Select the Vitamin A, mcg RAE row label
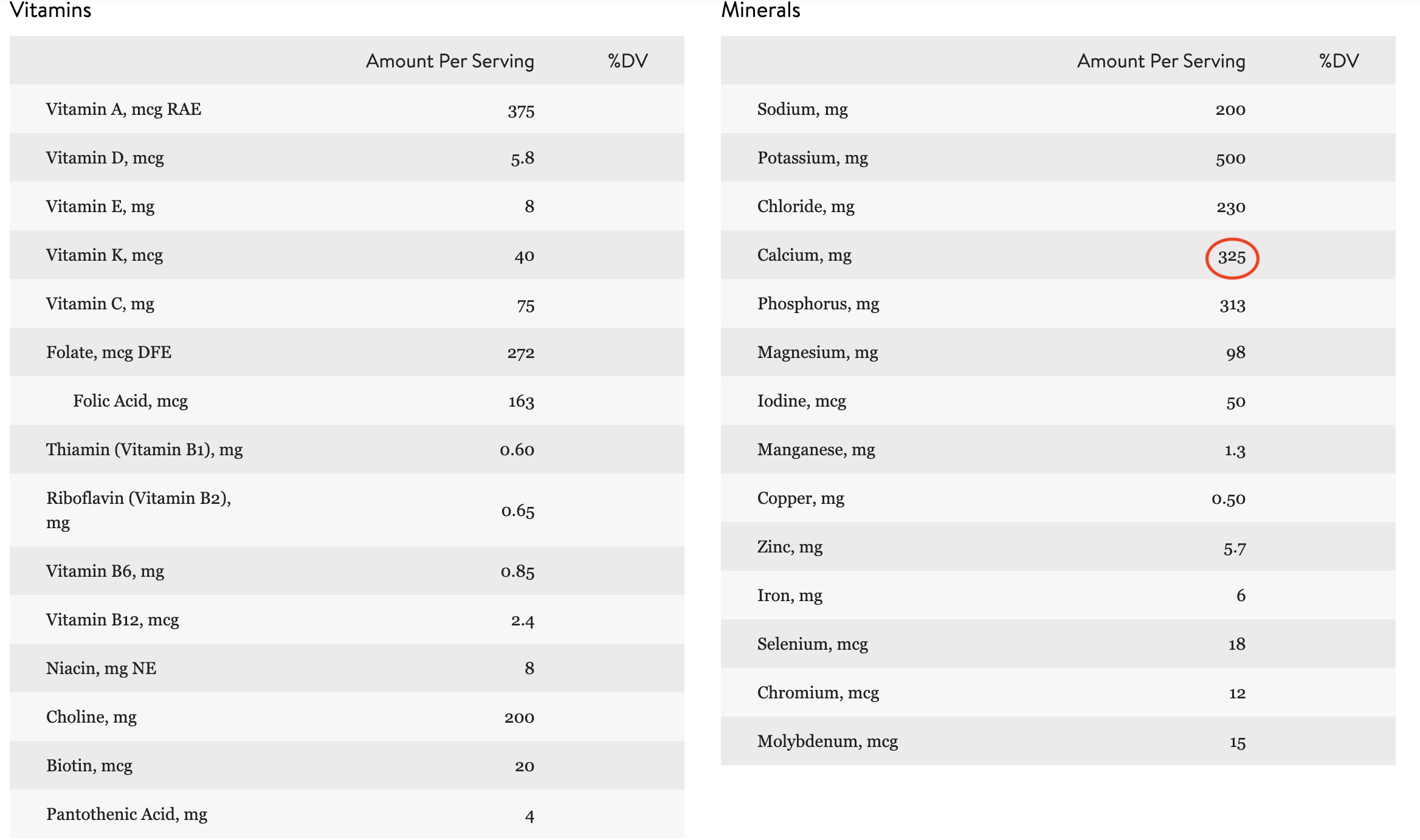 [123, 109]
